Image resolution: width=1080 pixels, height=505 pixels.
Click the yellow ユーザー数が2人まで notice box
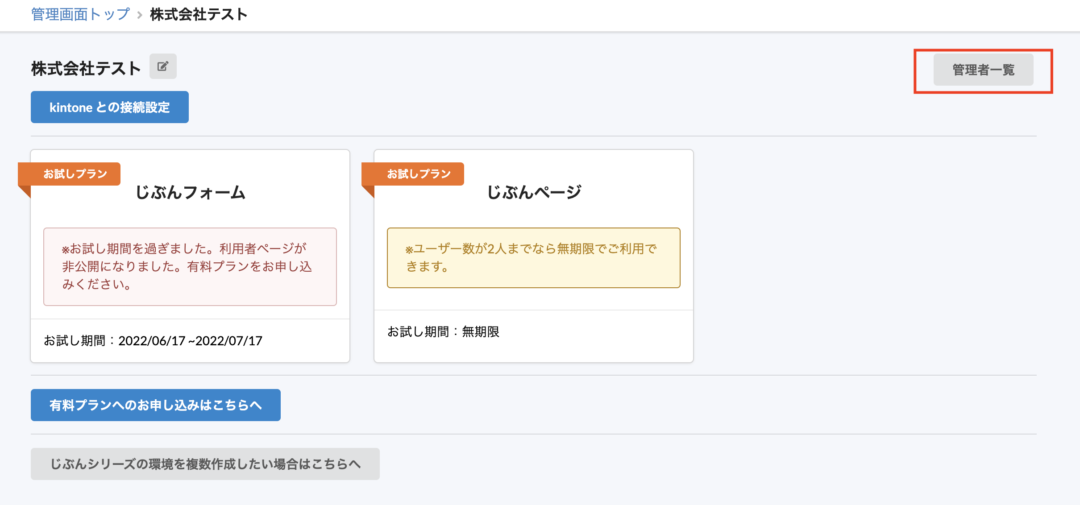point(533,258)
